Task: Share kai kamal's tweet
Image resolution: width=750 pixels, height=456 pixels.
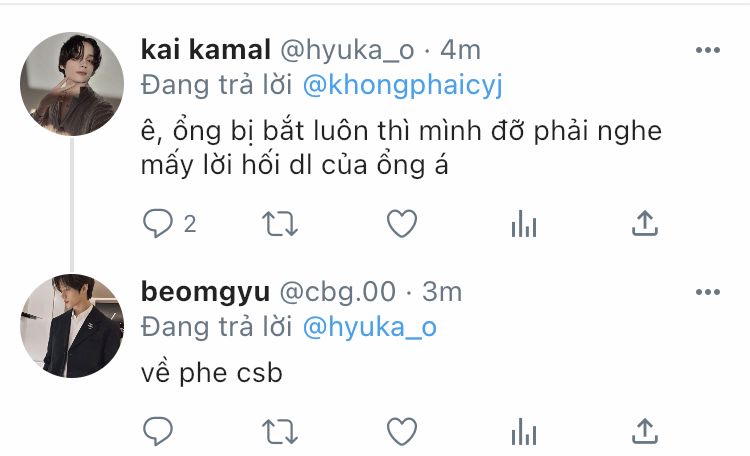Action: pos(645,223)
